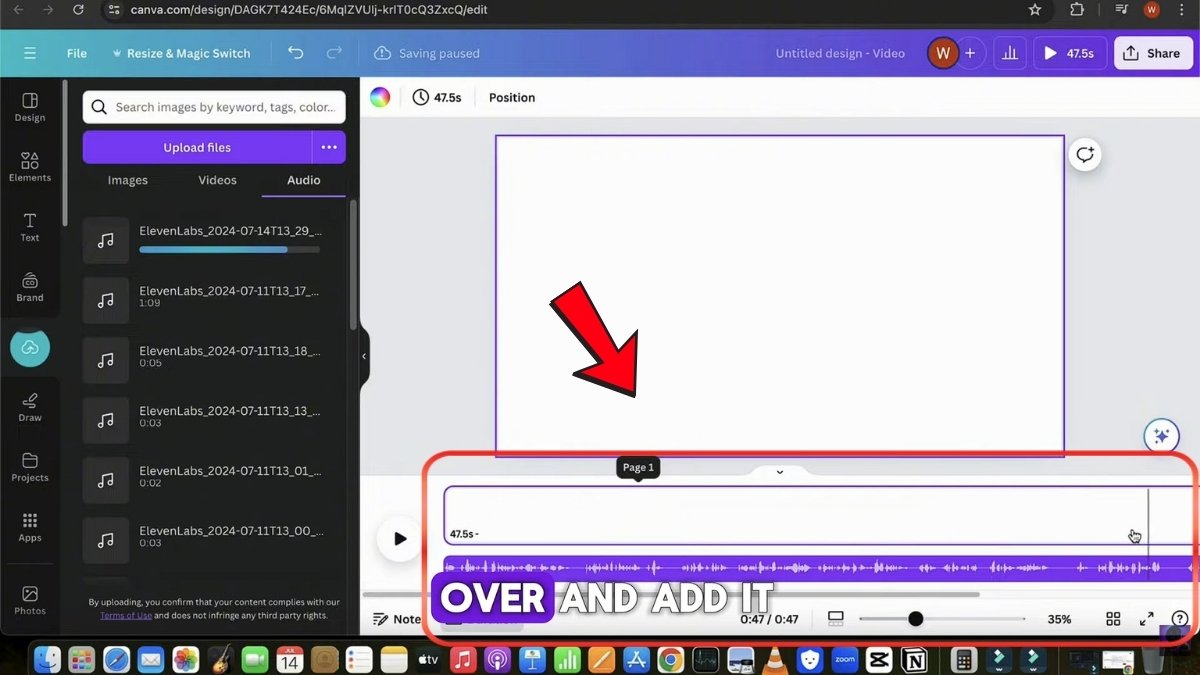Toggle fullscreen presentation mode

(1146, 619)
